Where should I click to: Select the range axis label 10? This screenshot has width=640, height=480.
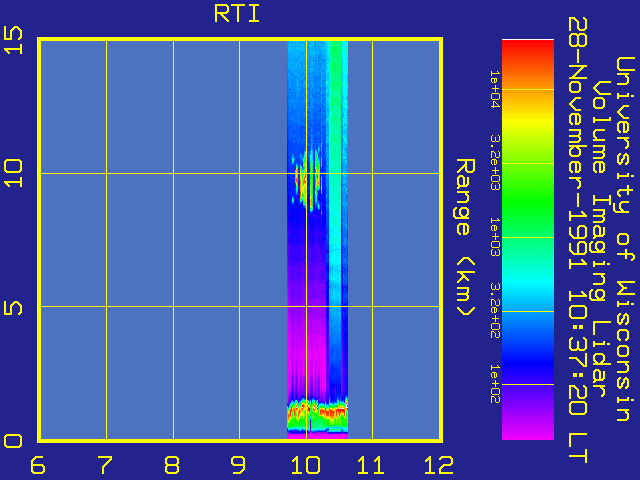click(13, 173)
